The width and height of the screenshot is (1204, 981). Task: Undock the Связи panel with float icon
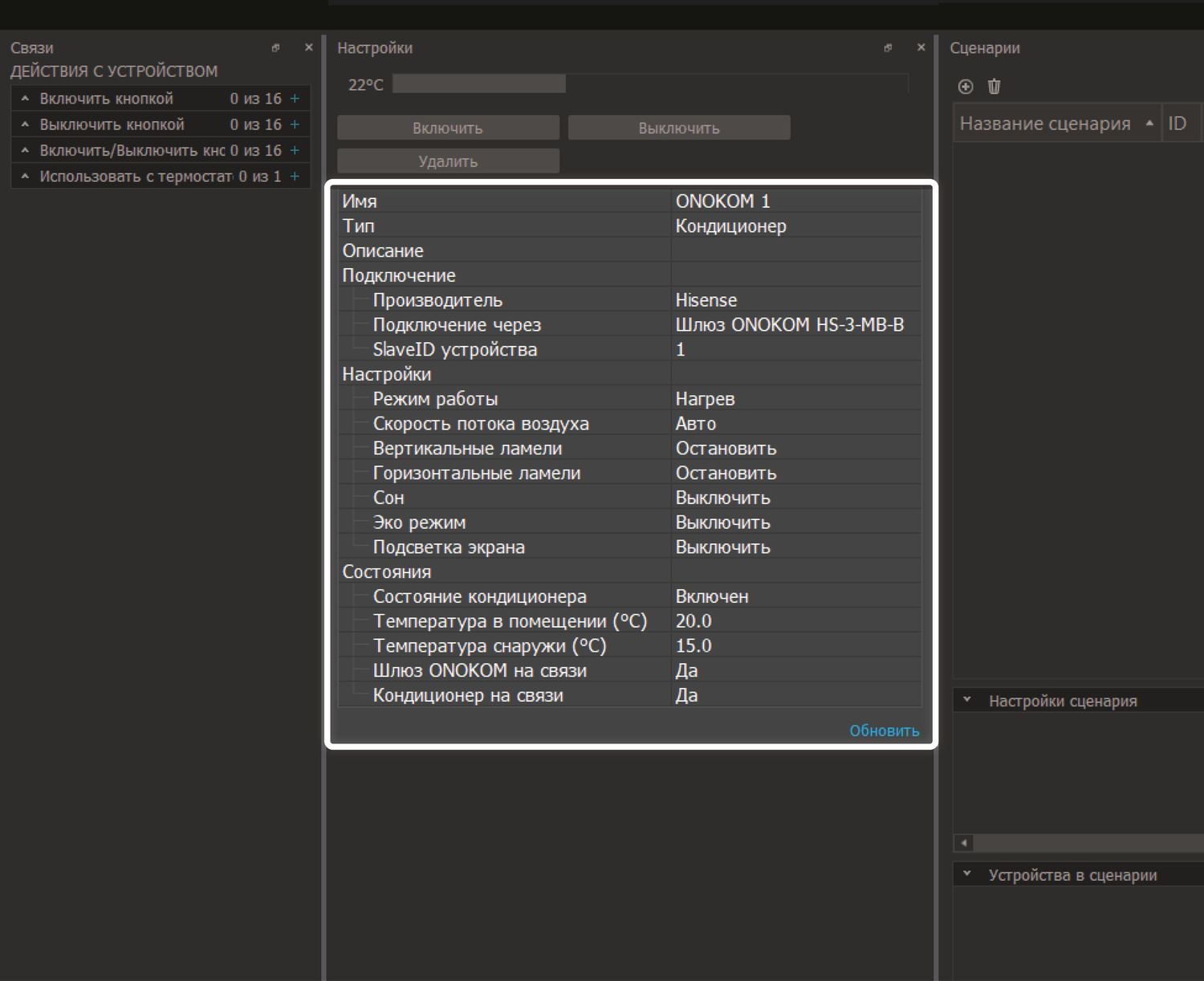click(x=275, y=48)
